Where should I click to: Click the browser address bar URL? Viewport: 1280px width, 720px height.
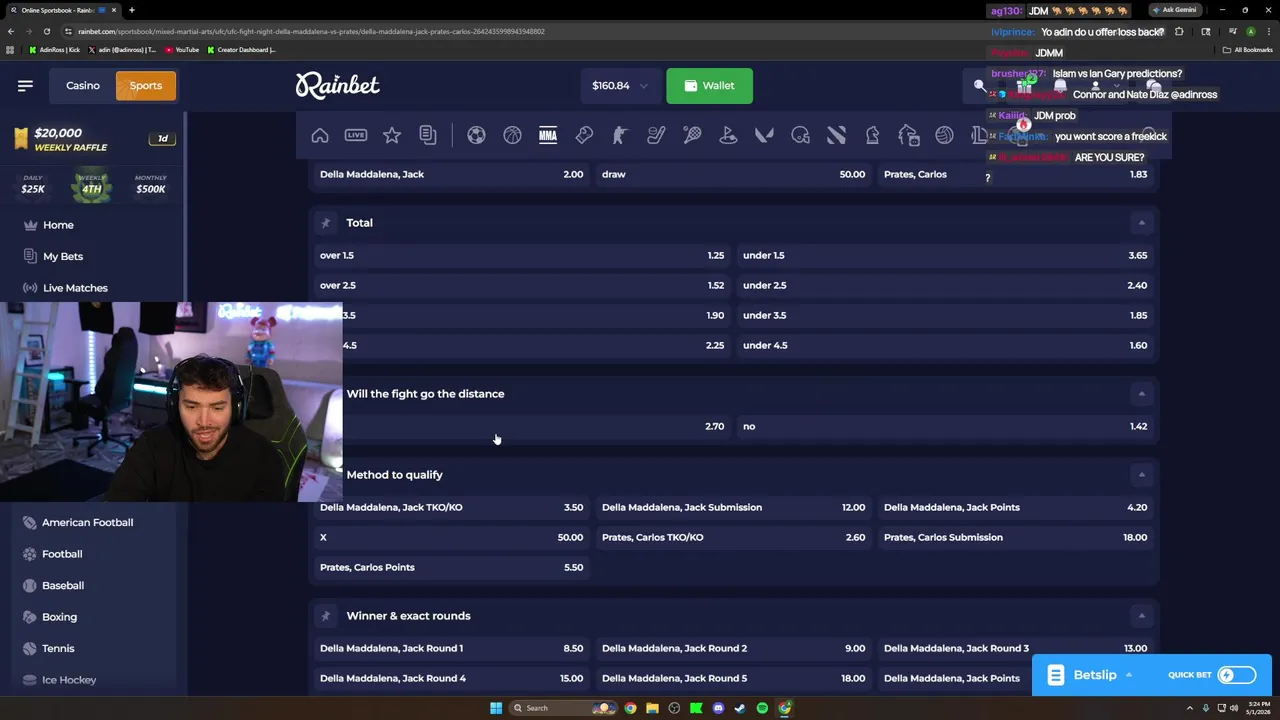pyautogui.click(x=311, y=31)
